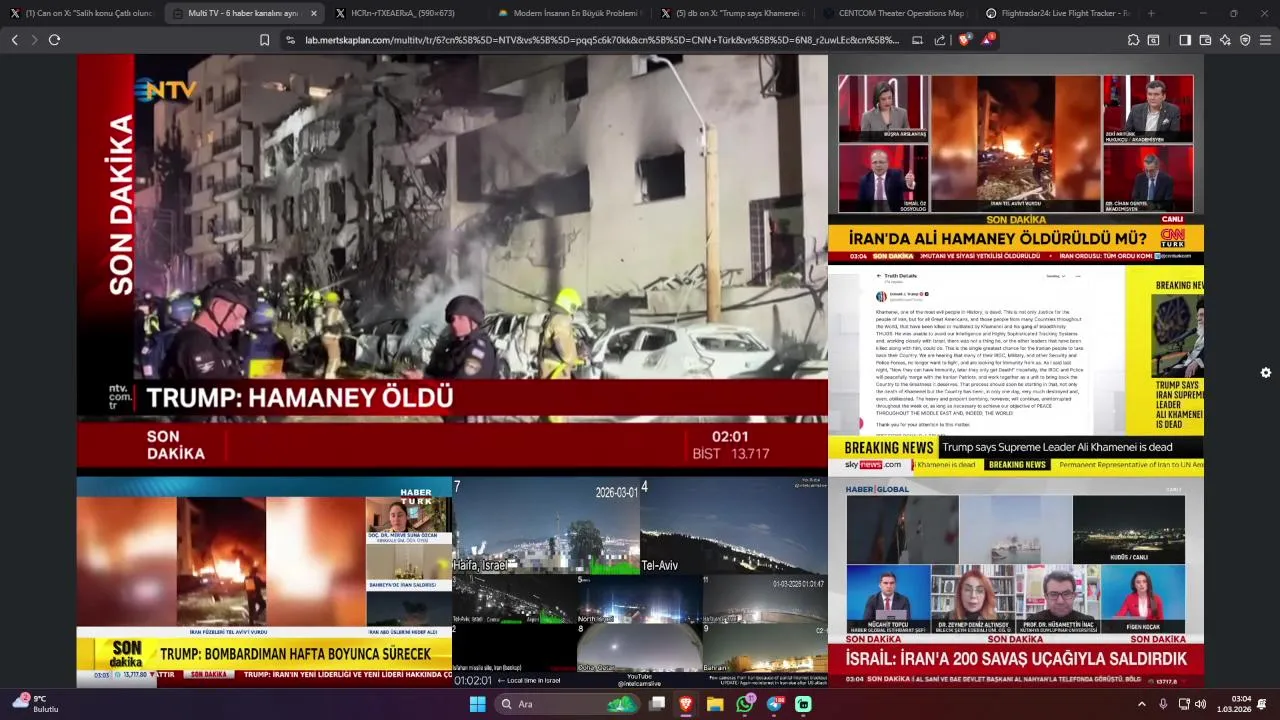Bookmark this page with the bookmark icon

coord(264,40)
